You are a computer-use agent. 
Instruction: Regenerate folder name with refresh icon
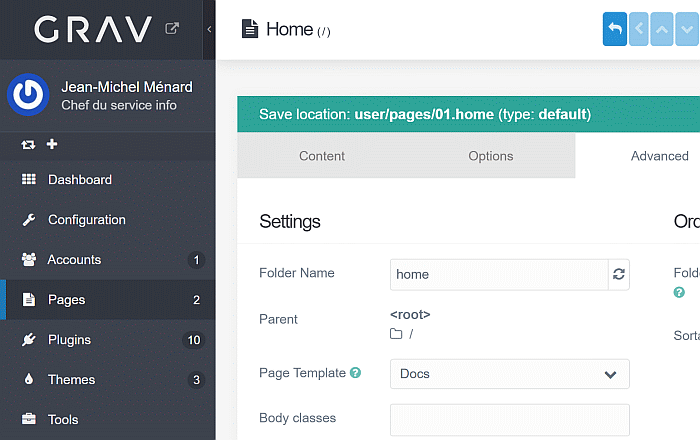[619, 274]
